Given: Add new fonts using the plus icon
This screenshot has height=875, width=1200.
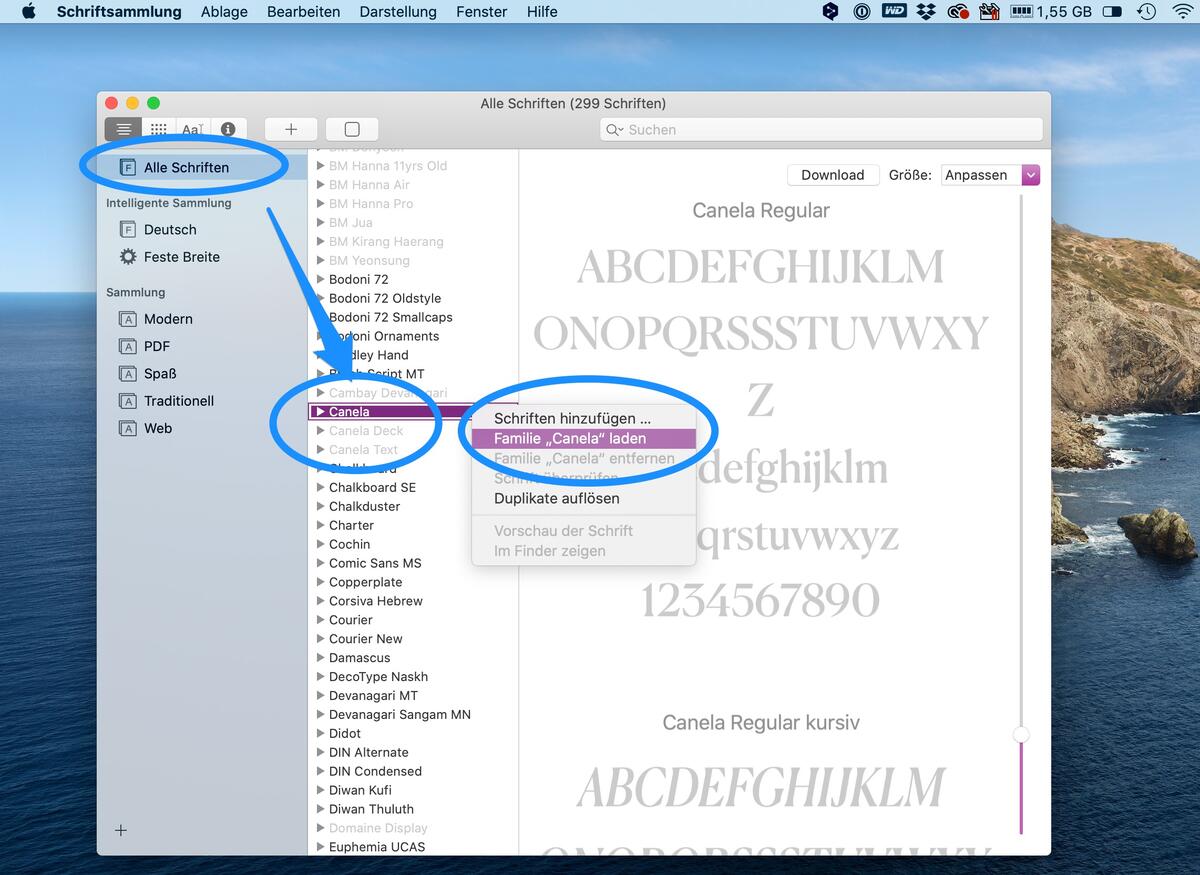Looking at the screenshot, I should [x=290, y=129].
